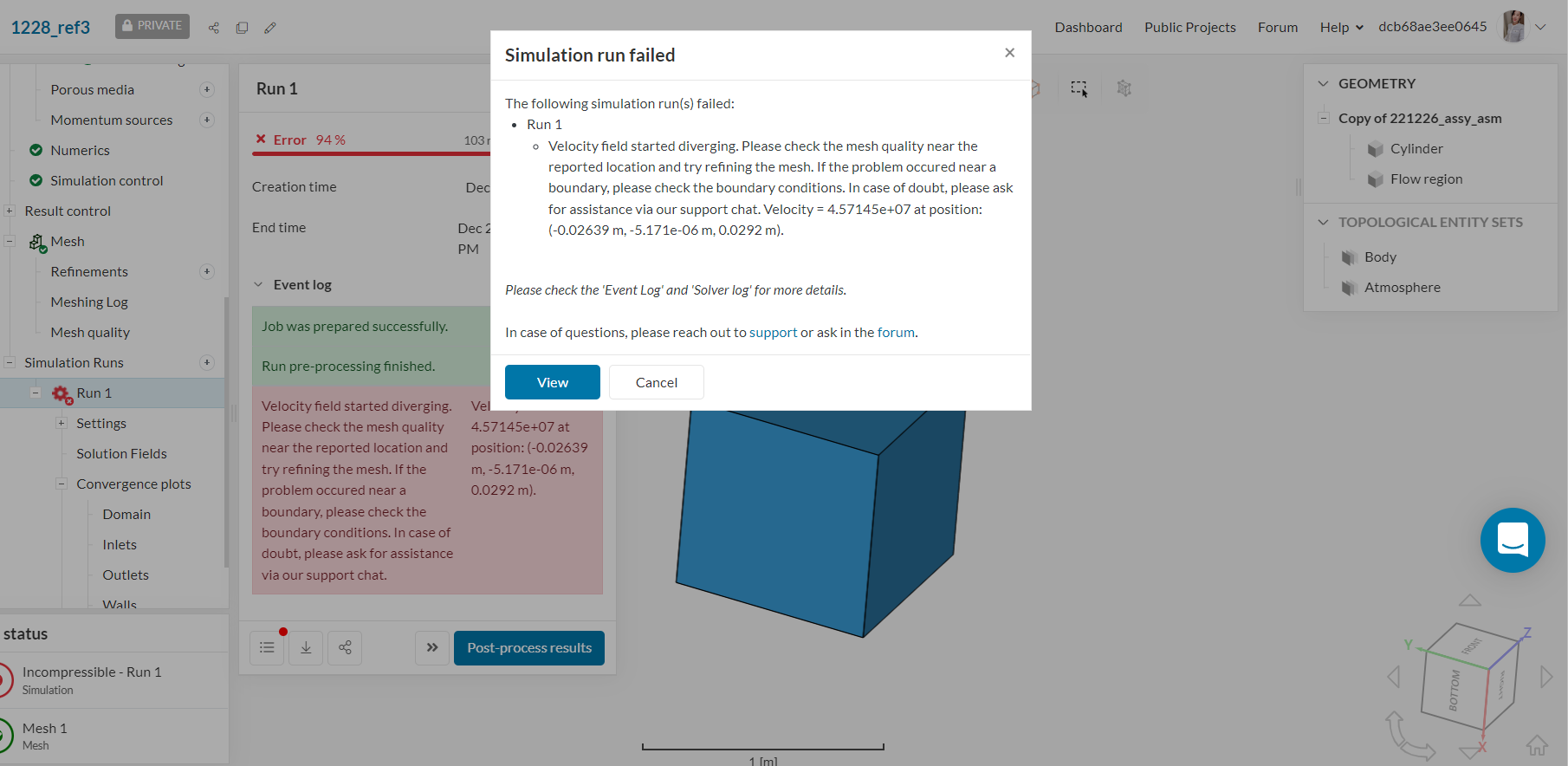Collapse the Event log section
Image resolution: width=1568 pixels, height=766 pixels.
pyautogui.click(x=258, y=285)
